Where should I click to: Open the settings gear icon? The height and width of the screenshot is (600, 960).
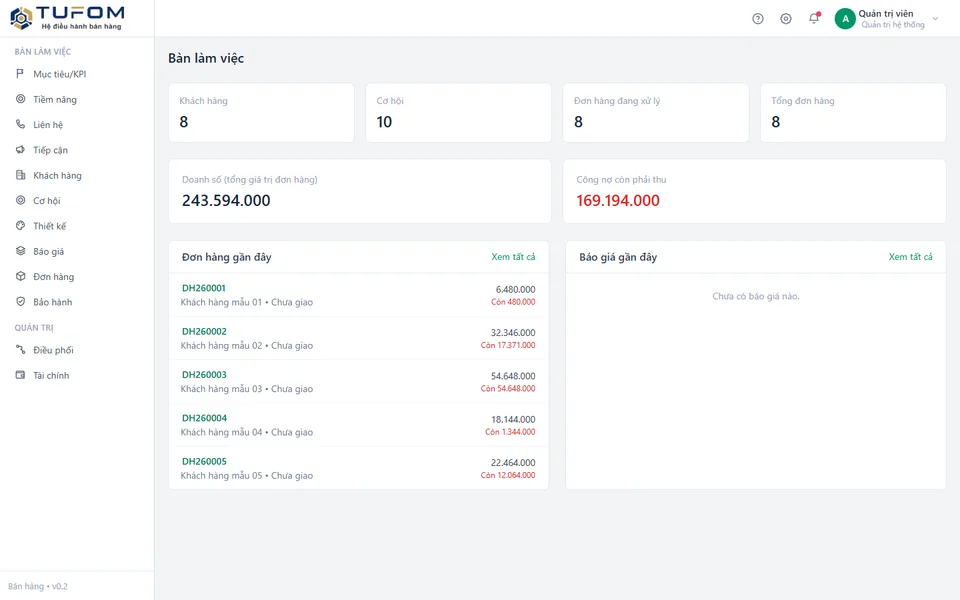[x=786, y=19]
